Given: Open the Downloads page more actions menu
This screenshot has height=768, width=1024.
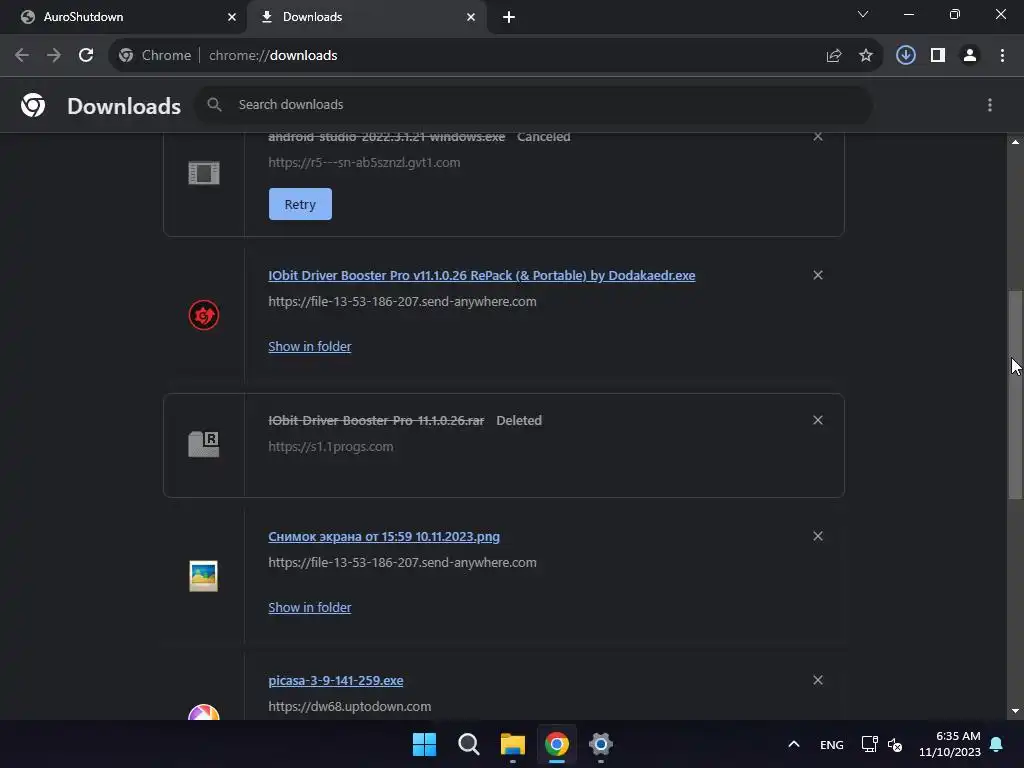Looking at the screenshot, I should [990, 105].
